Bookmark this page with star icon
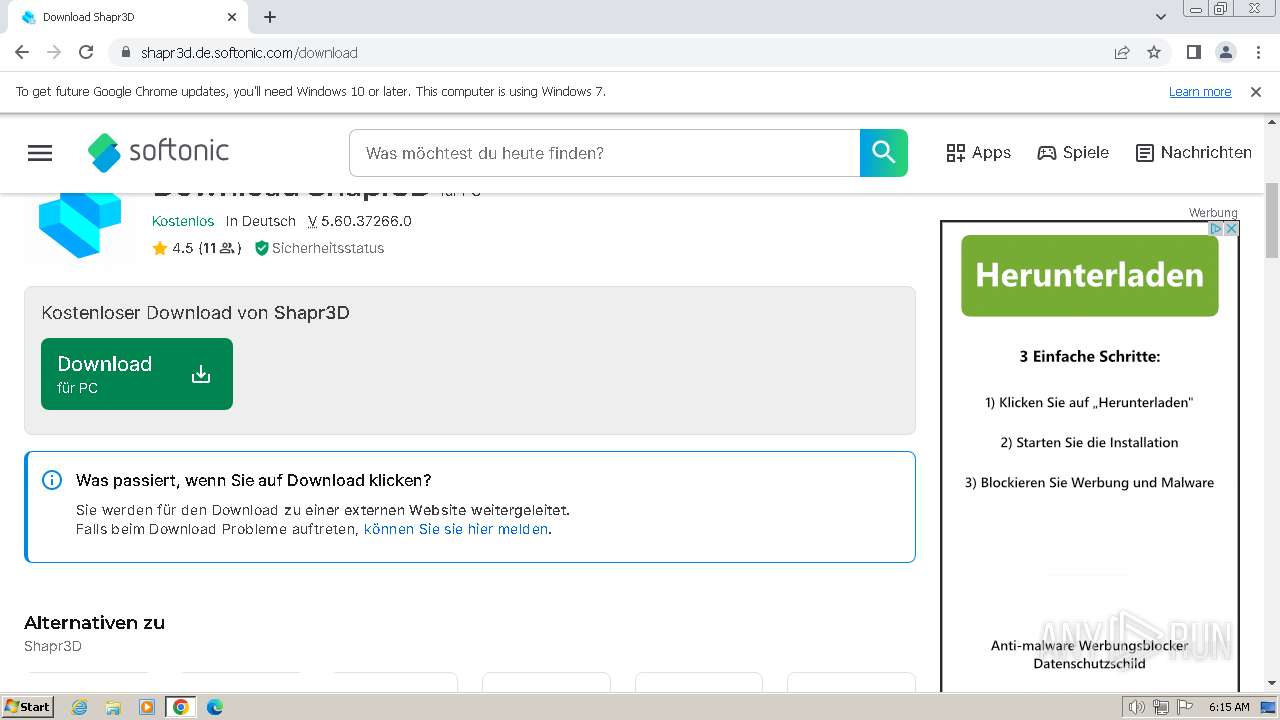 coord(1154,52)
